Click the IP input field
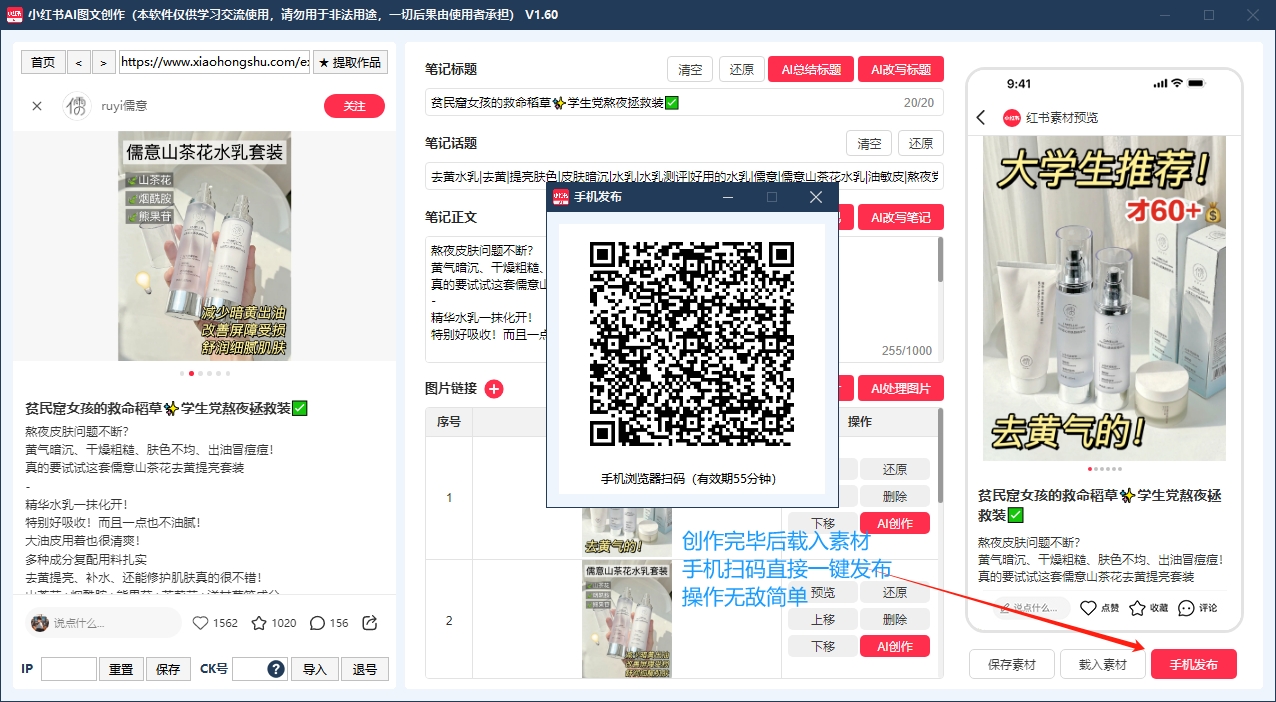Viewport: 1276px width, 702px height. (x=69, y=669)
